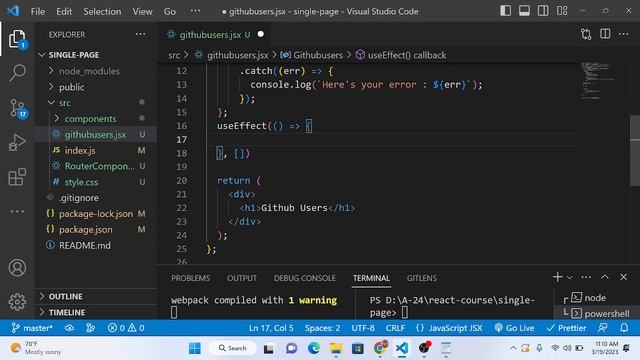Open the new terminal launch profile dropdown
Screen dimensions: 640x360
click(570, 277)
